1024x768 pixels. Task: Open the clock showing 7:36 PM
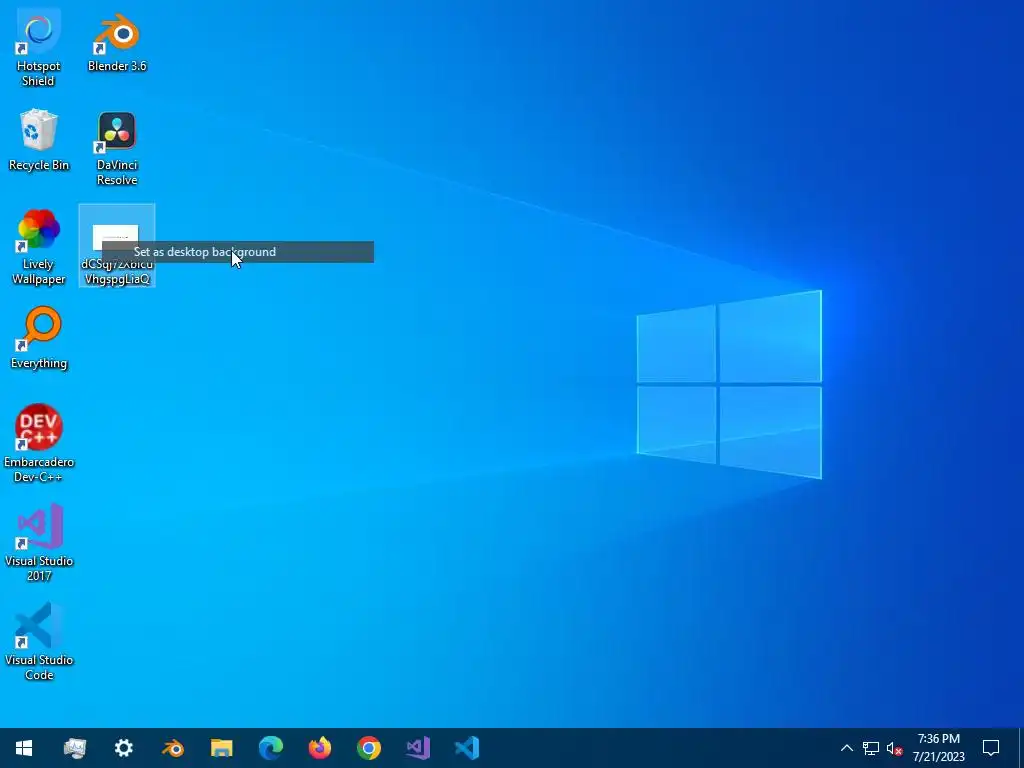click(x=938, y=748)
